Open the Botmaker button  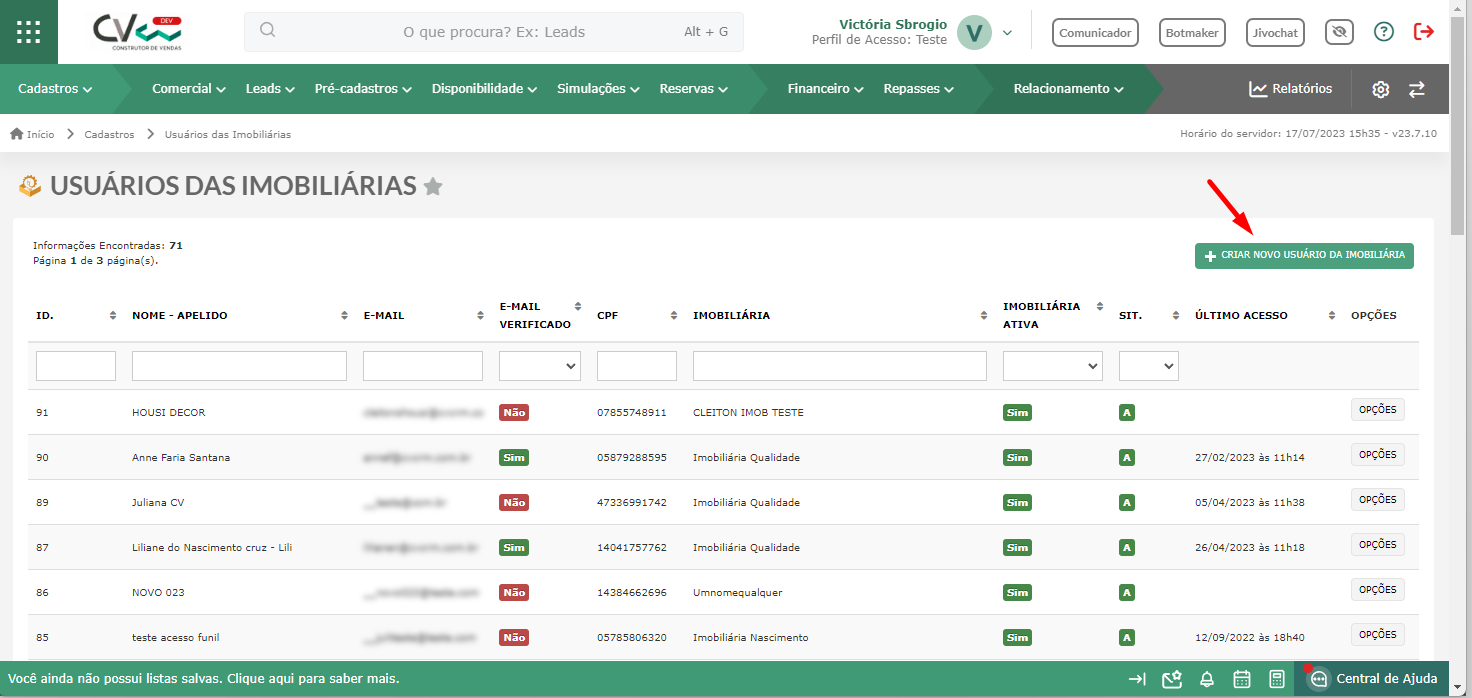(x=1192, y=32)
